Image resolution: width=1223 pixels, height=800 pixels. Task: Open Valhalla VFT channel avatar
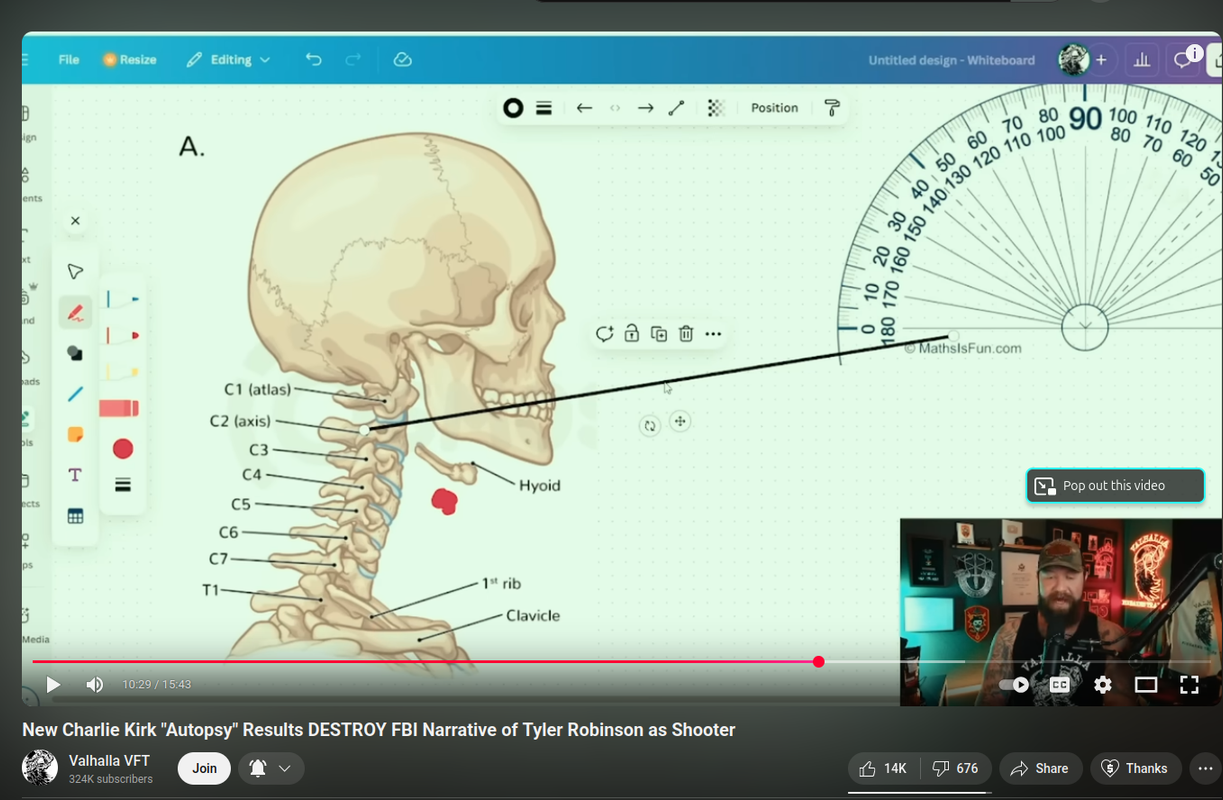pos(40,768)
